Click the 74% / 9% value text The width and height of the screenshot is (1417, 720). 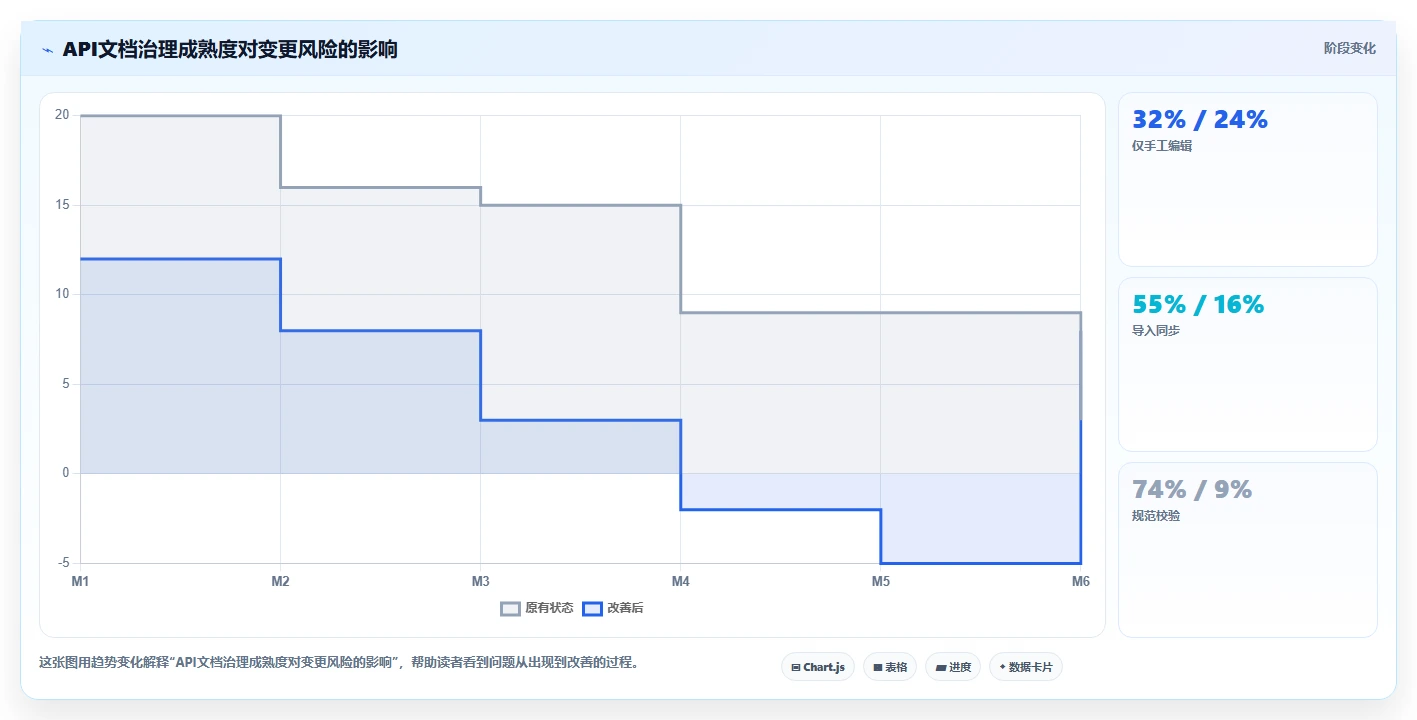pos(1192,490)
